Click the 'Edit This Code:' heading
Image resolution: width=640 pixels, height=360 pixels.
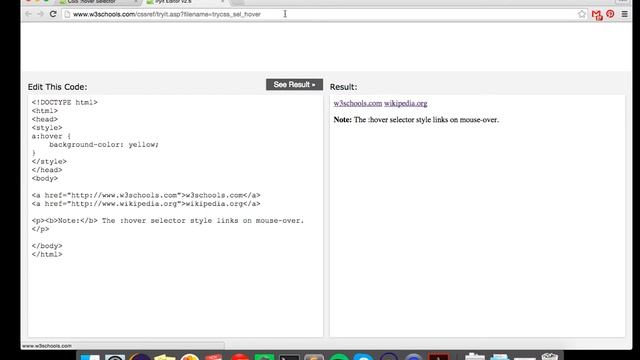click(x=57, y=87)
